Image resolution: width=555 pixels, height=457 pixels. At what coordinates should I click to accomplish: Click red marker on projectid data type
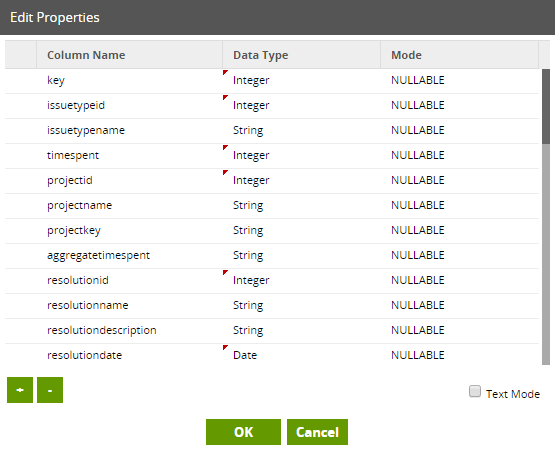(x=225, y=172)
